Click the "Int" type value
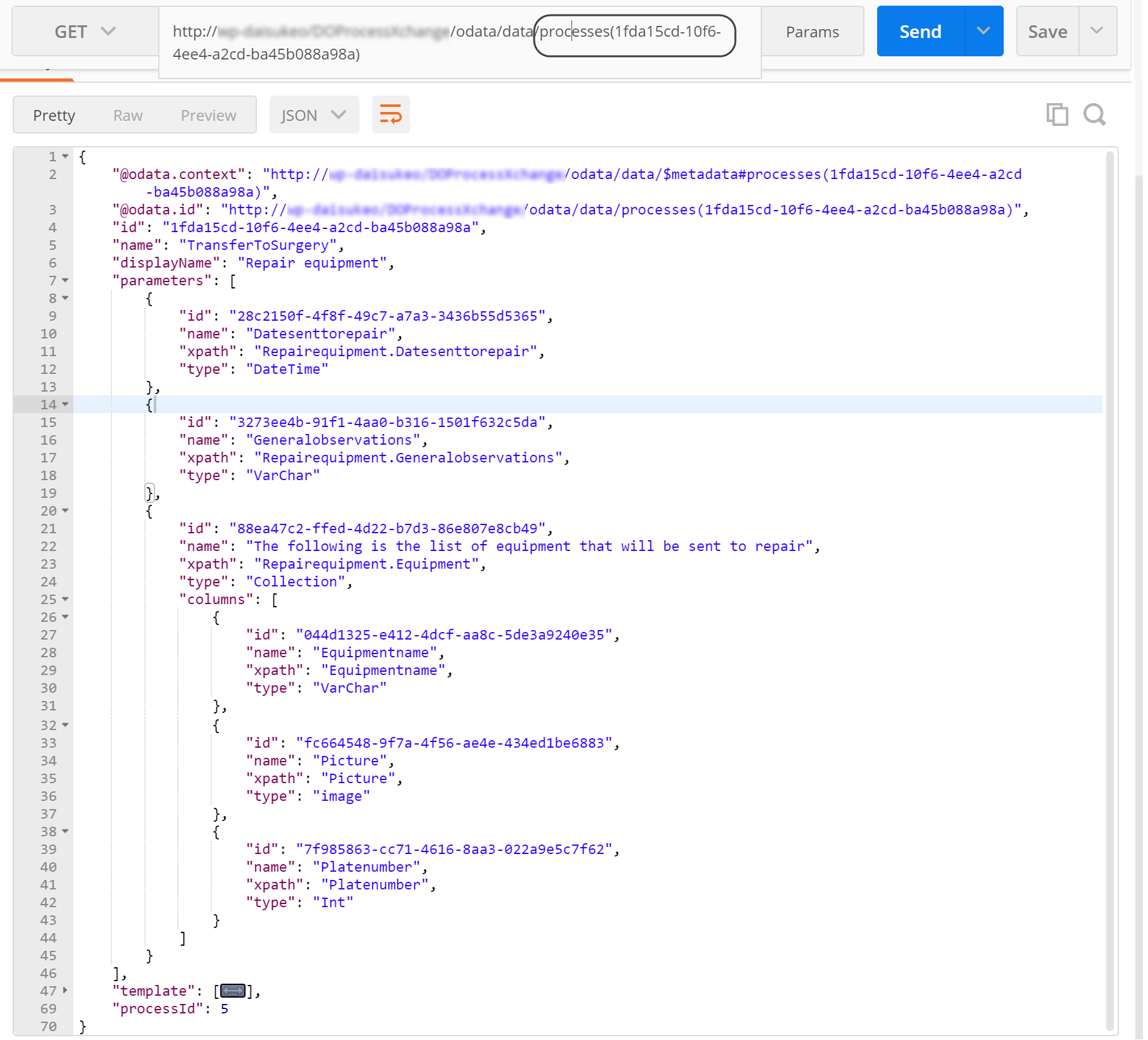Screen dimensions: 1148x1040 pos(333,903)
